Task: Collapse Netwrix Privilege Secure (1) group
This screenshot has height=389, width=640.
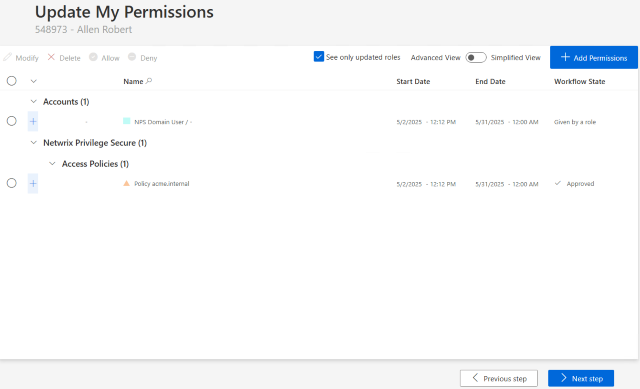Action: [x=33, y=142]
